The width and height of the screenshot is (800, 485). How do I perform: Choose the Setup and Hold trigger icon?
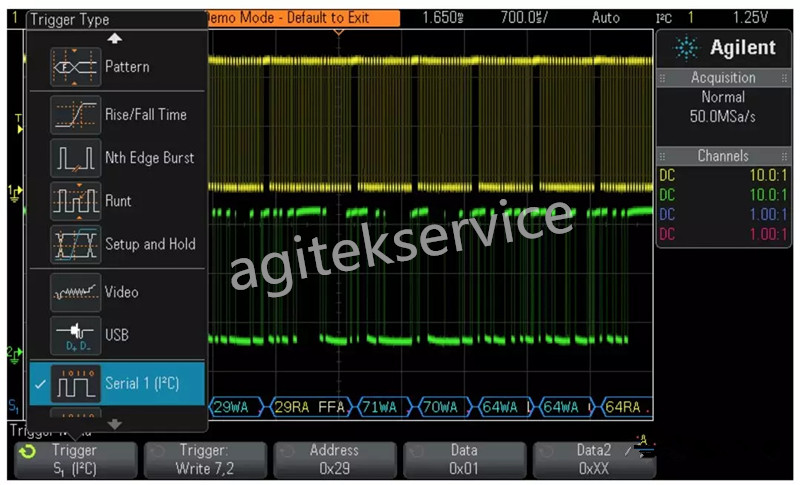click(x=76, y=244)
